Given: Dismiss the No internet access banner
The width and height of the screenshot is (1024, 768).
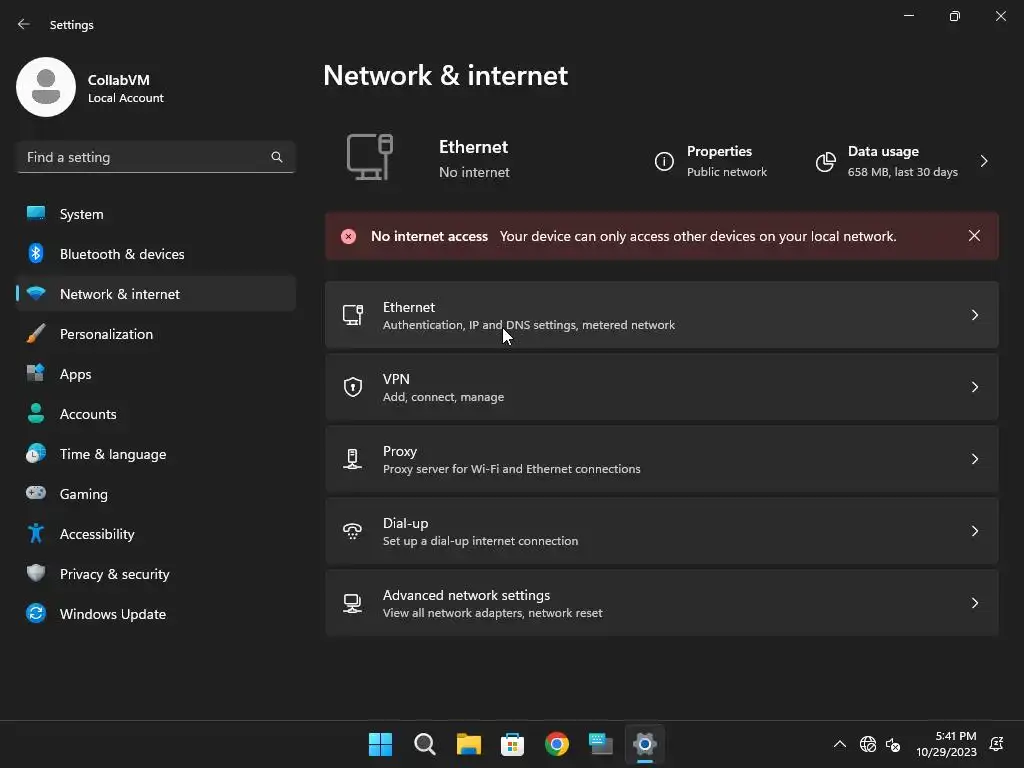Looking at the screenshot, I should coord(974,236).
